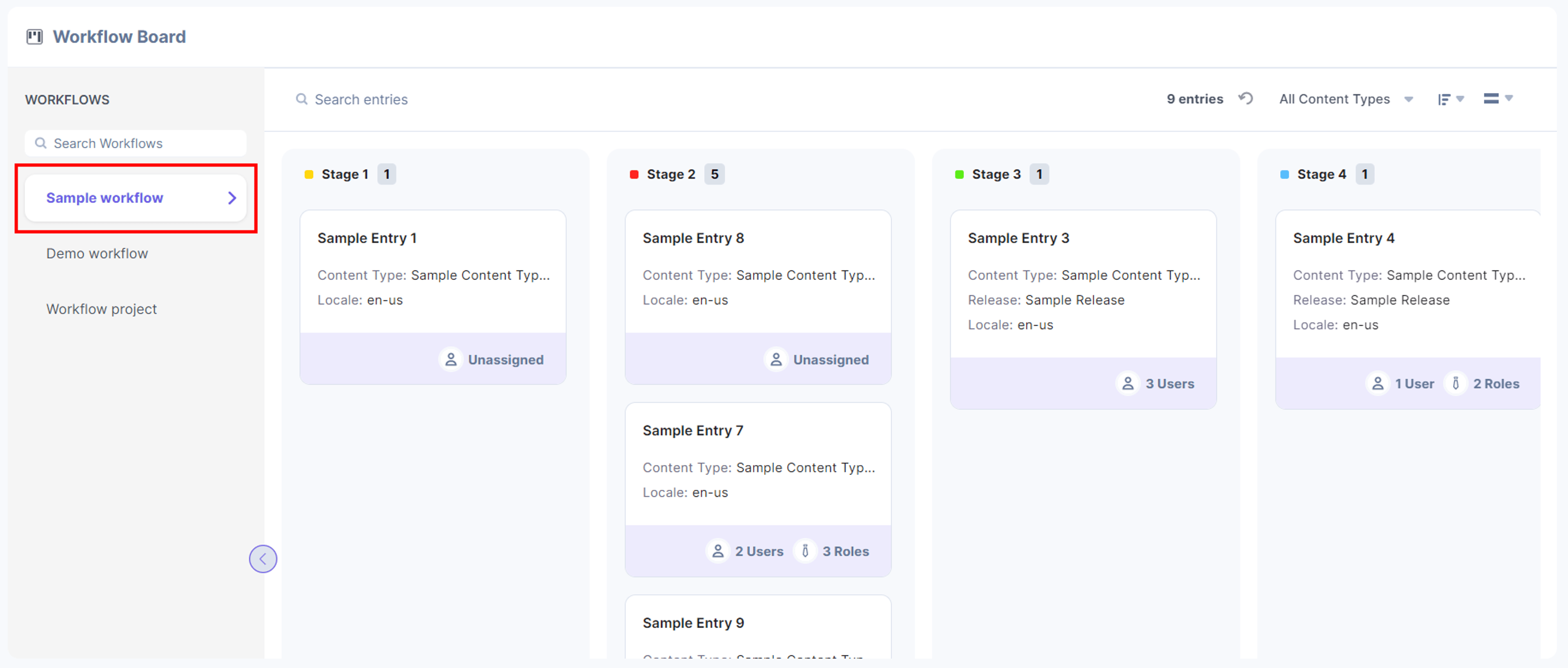Collapse the workflows sidebar panel
This screenshot has width=1568, height=668.
click(263, 559)
